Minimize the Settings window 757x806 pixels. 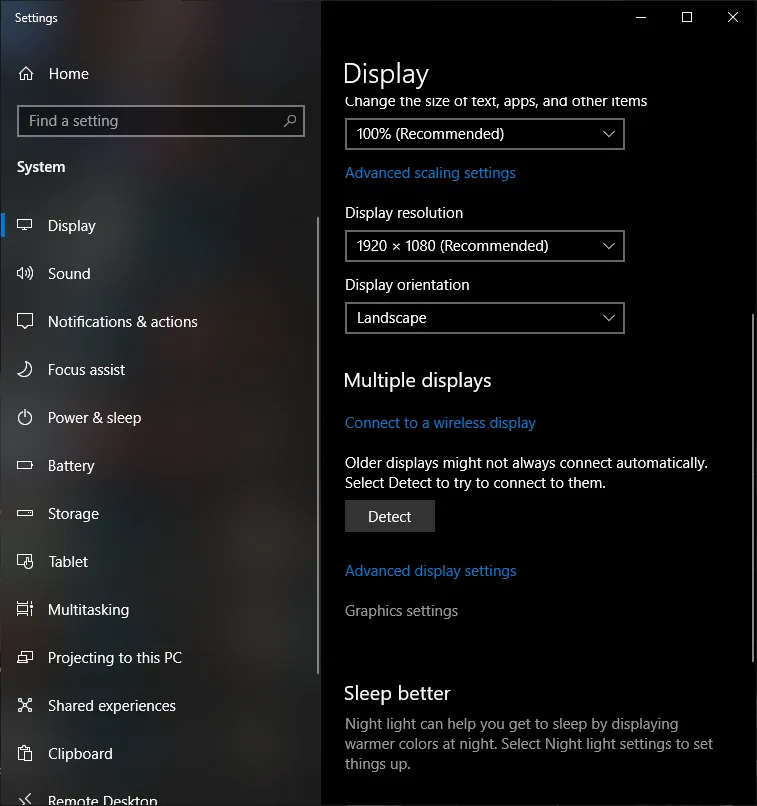(641, 17)
